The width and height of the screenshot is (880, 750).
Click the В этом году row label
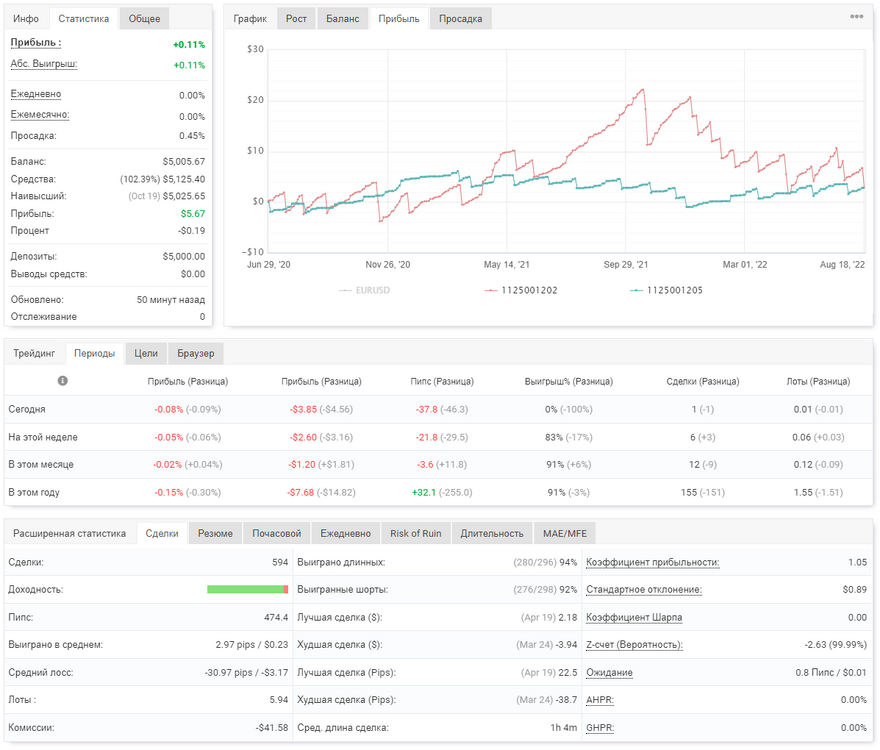34,492
